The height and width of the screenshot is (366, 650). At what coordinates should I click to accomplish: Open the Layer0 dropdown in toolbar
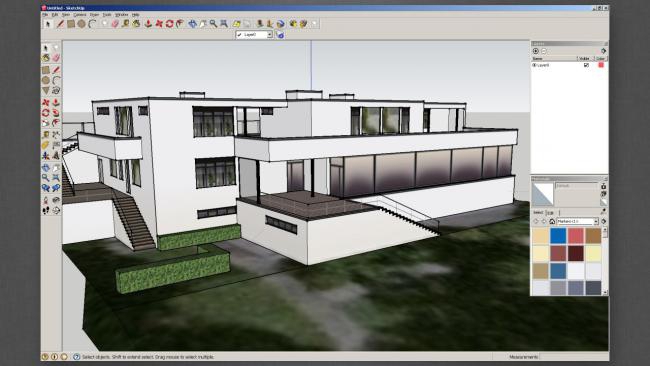(x=269, y=35)
